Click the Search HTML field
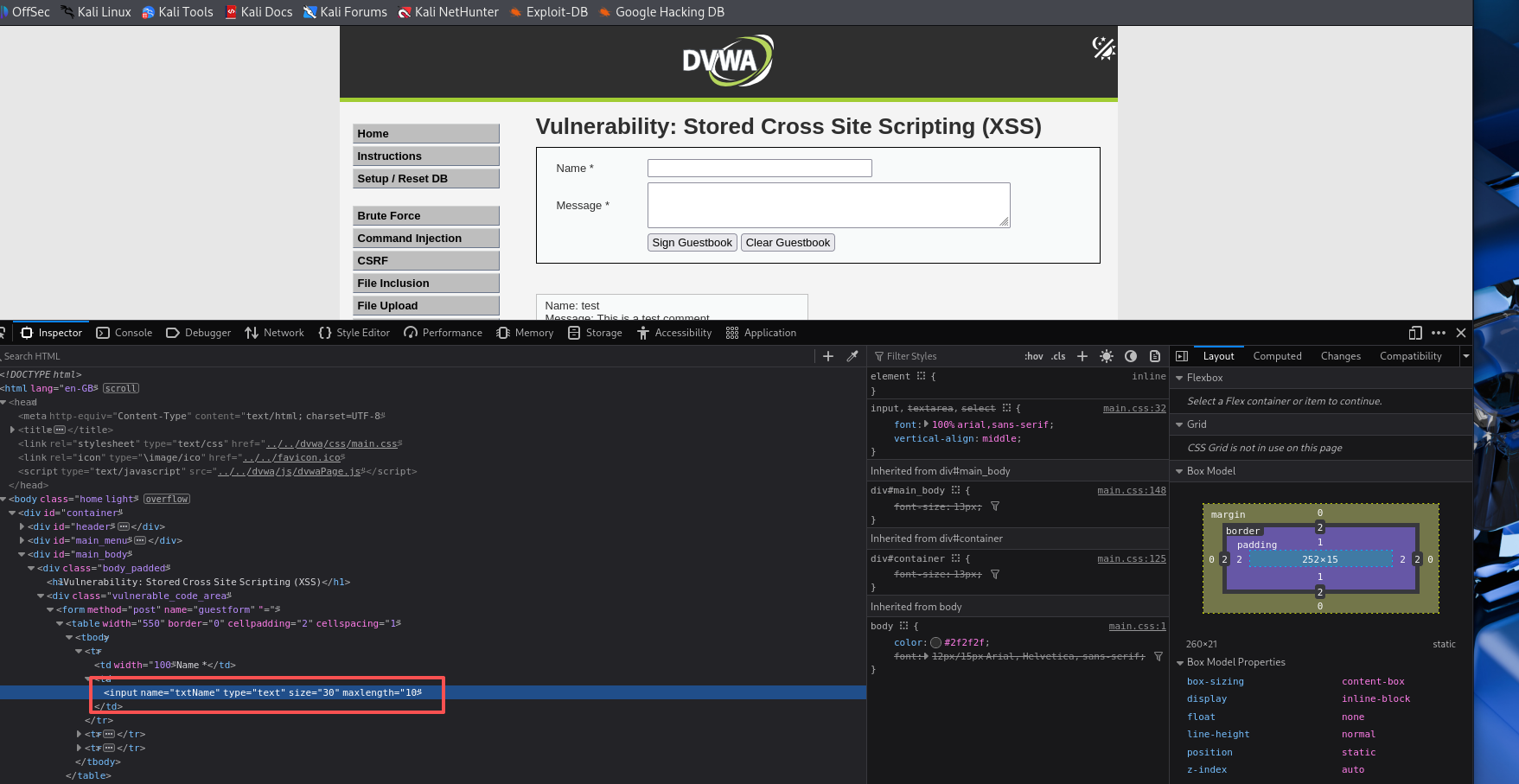Image resolution: width=1519 pixels, height=784 pixels. [x=406, y=356]
